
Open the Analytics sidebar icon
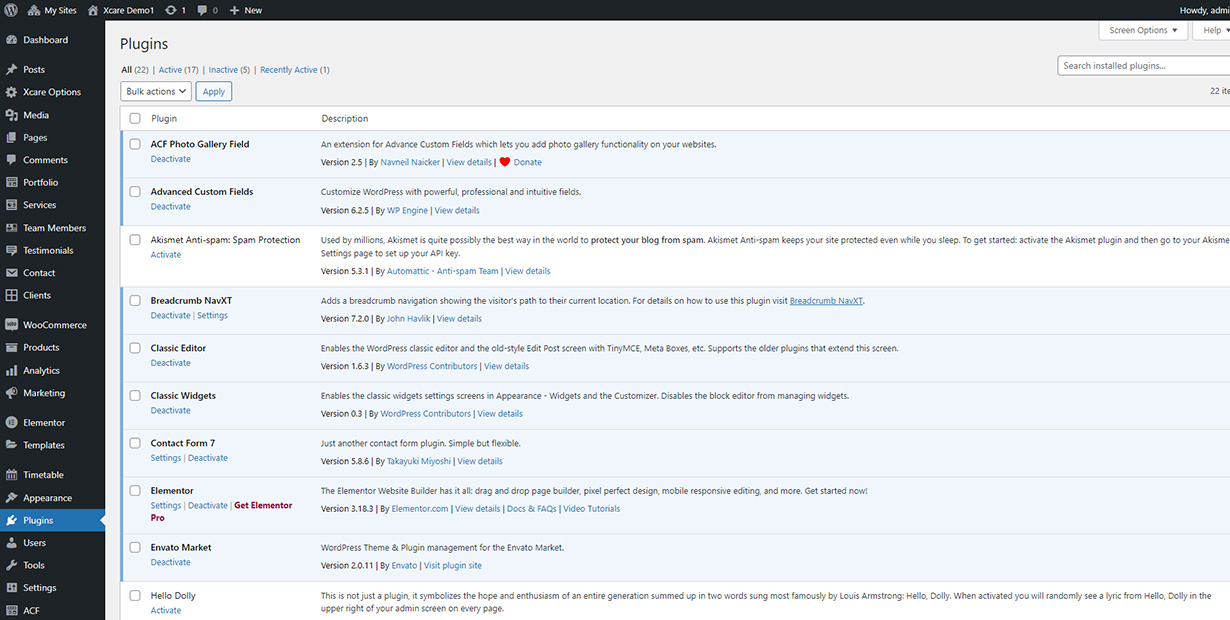pos(11,371)
